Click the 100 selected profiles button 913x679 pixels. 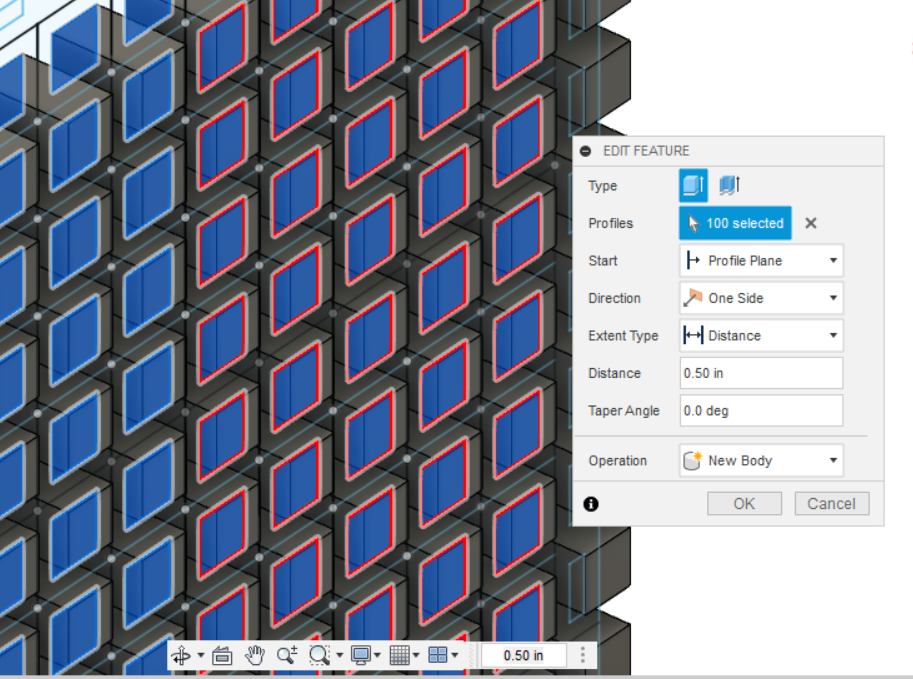pyautogui.click(x=735, y=223)
